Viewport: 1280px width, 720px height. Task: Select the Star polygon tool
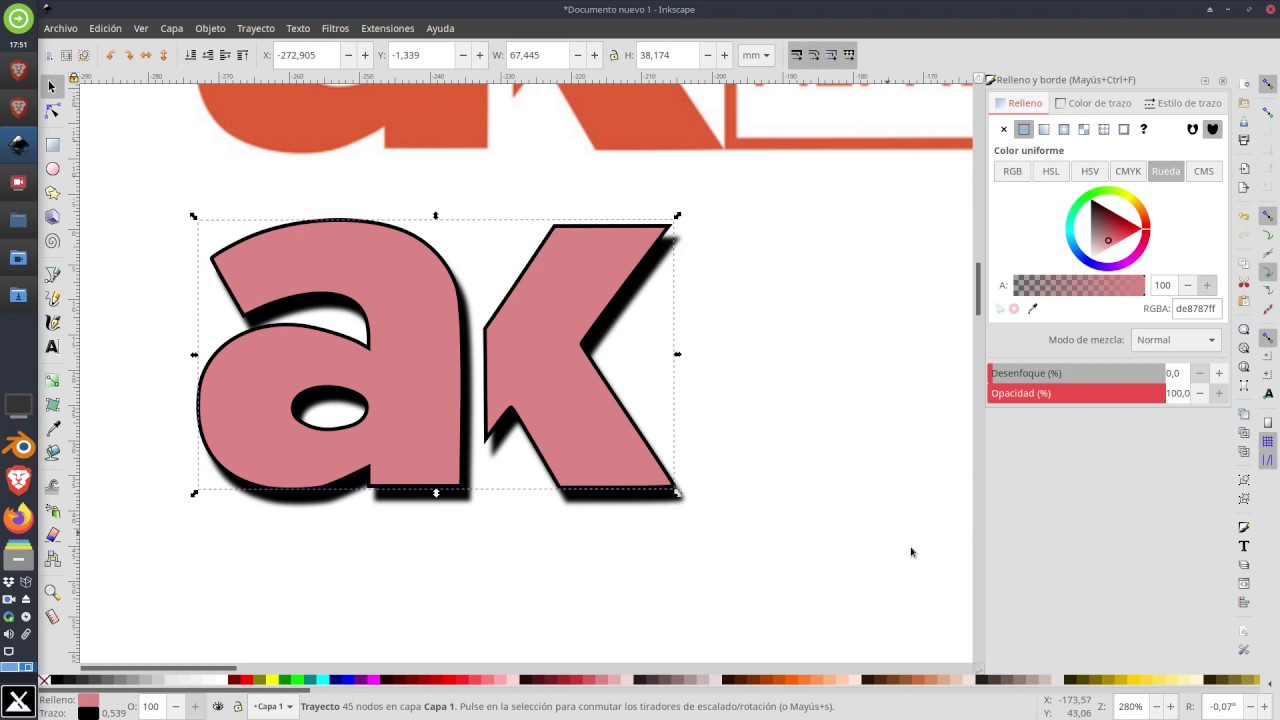coord(52,193)
